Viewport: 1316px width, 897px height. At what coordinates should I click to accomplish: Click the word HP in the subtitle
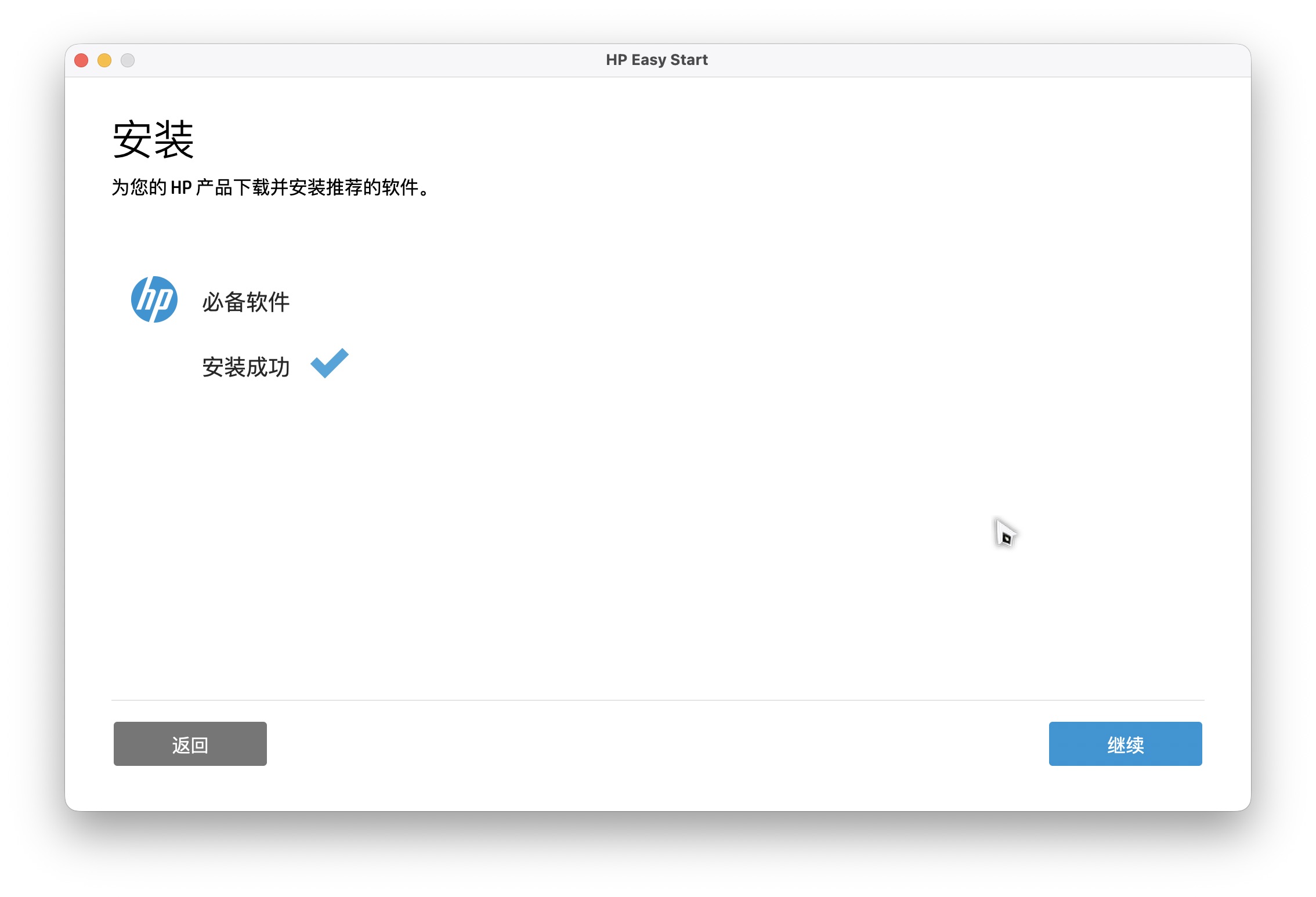click(181, 187)
